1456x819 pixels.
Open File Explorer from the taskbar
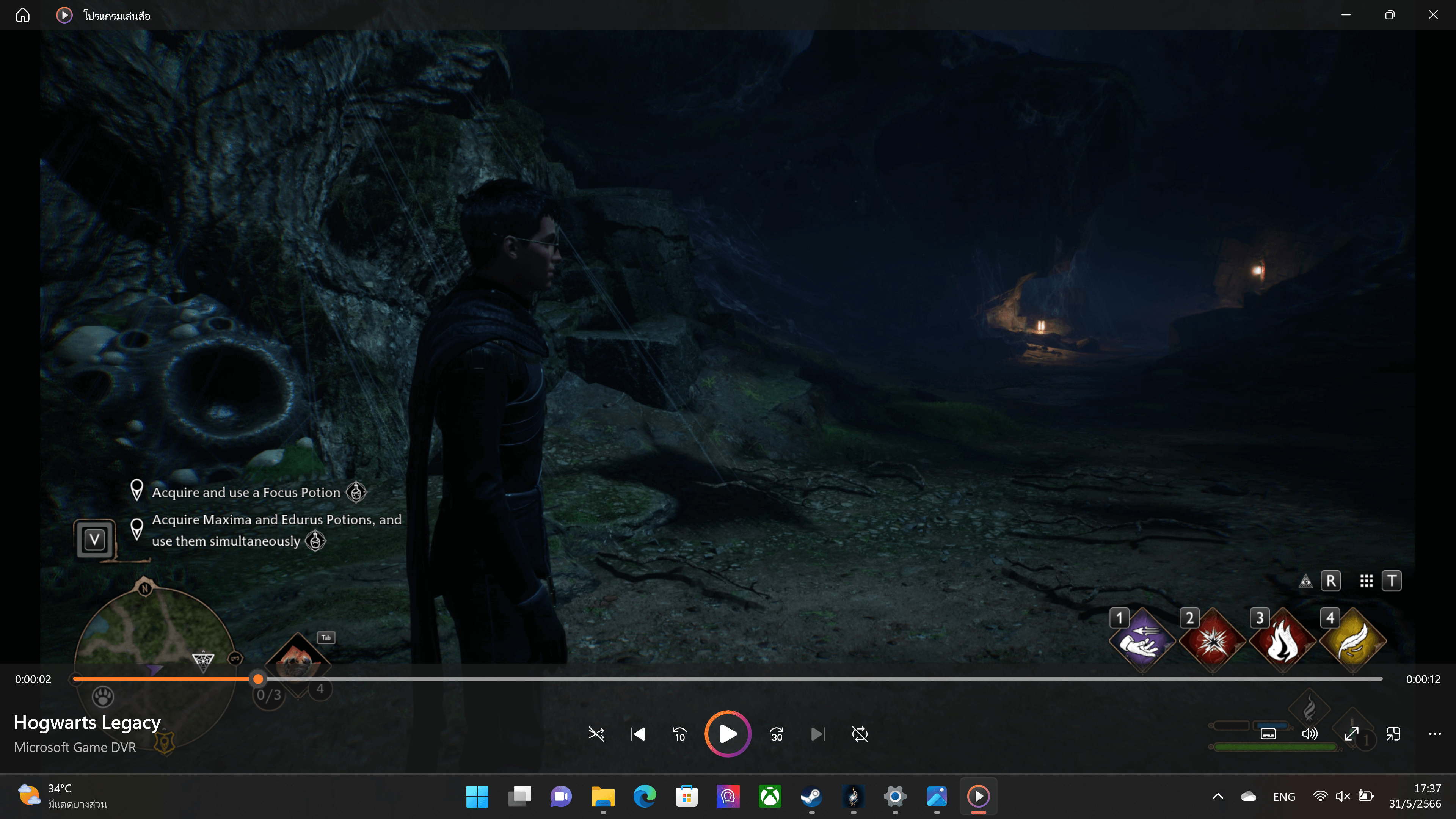602,796
